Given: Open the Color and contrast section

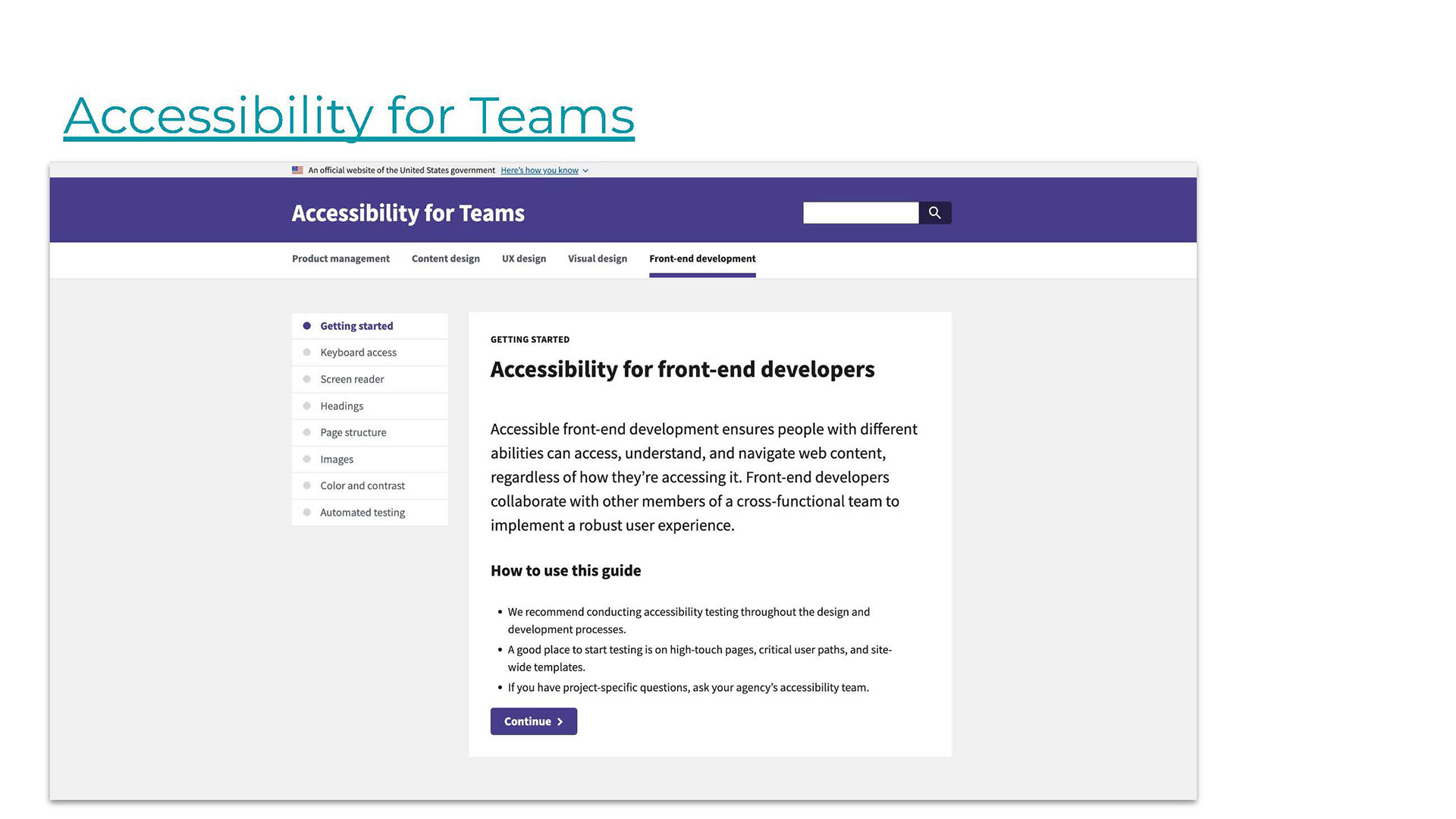Looking at the screenshot, I should point(362,486).
